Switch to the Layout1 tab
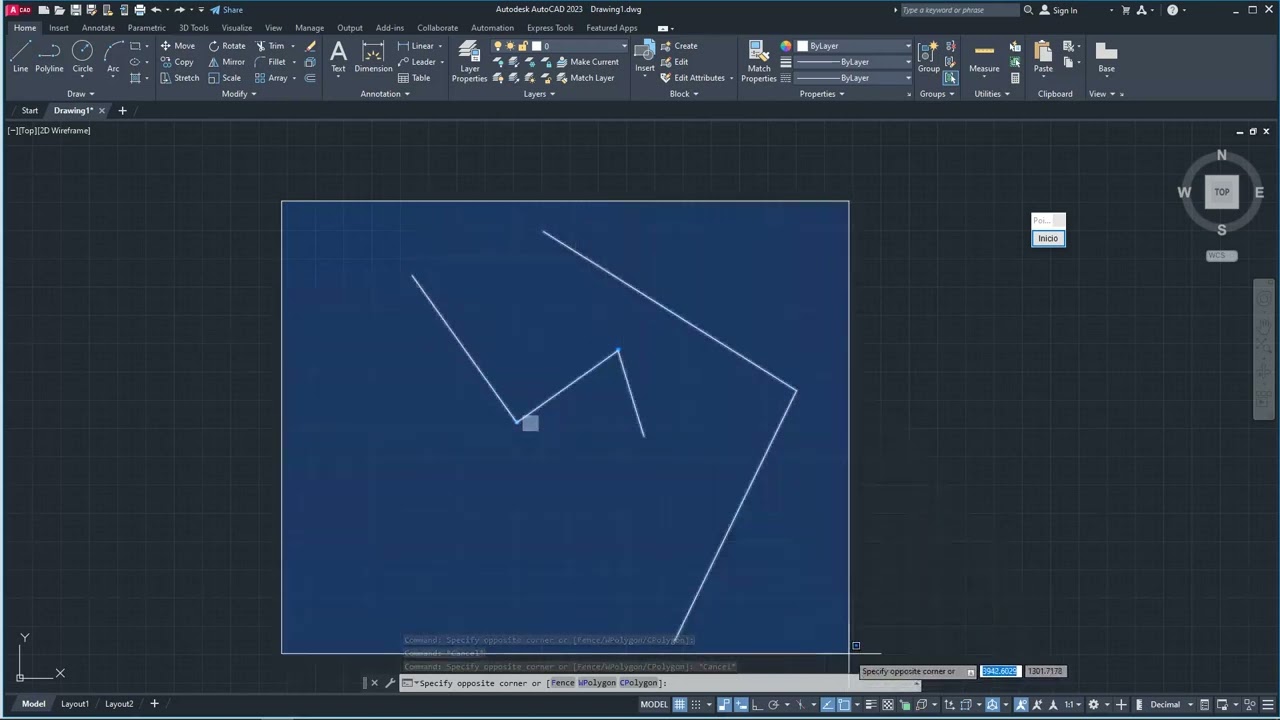 pos(75,704)
